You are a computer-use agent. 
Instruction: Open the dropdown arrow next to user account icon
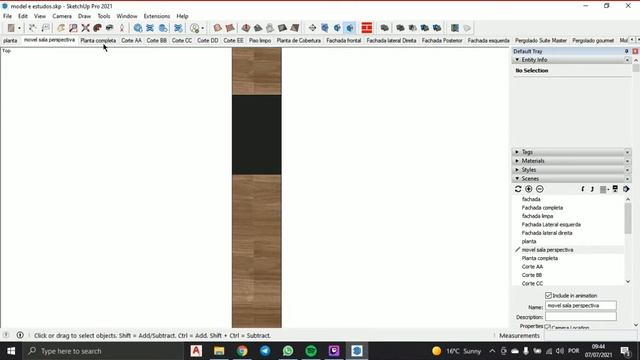(203, 28)
